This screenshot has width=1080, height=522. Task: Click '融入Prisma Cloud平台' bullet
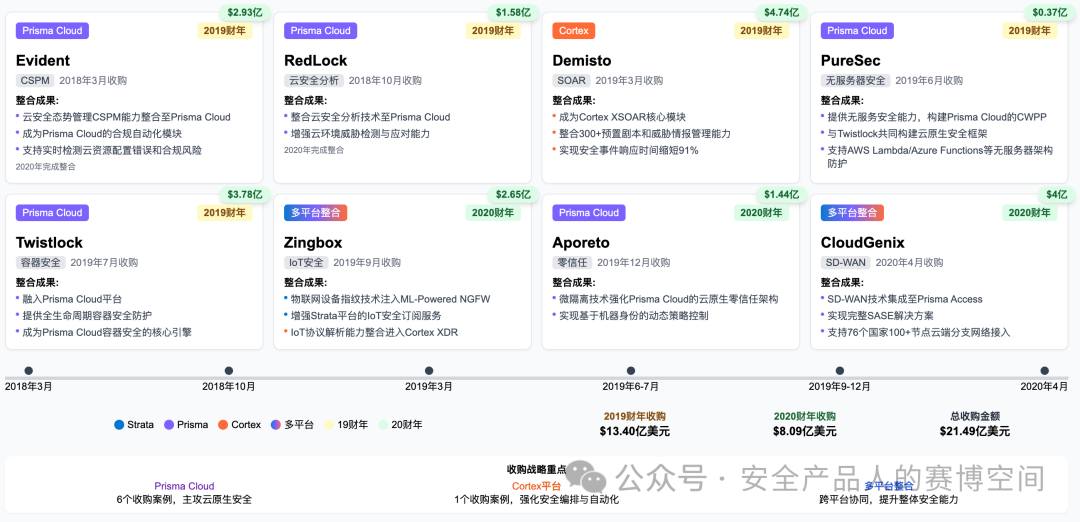click(x=72, y=299)
